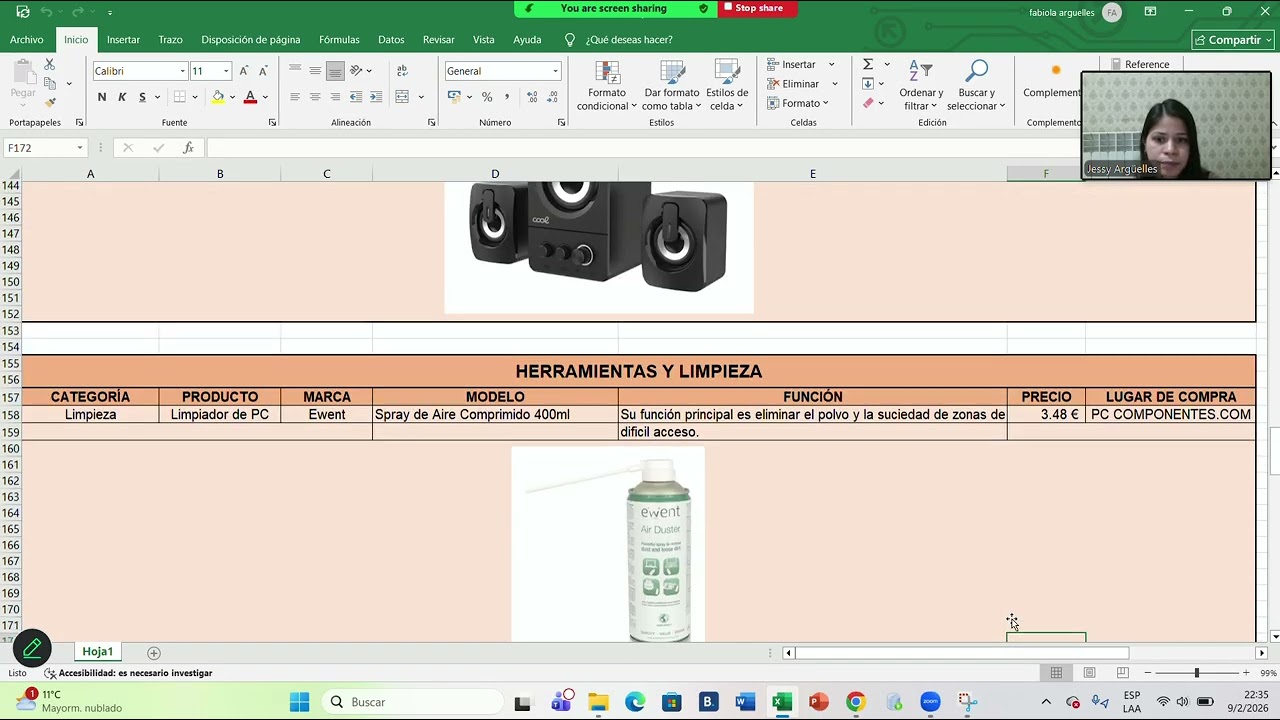Switch to the Fórmulas tab

click(x=339, y=40)
